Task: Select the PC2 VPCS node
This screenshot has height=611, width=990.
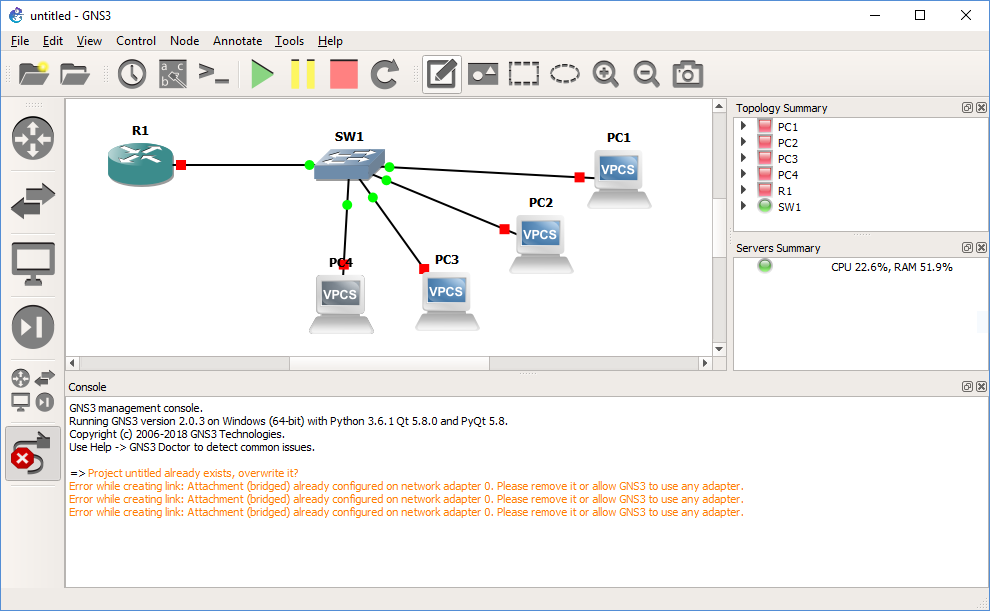Action: coord(541,244)
